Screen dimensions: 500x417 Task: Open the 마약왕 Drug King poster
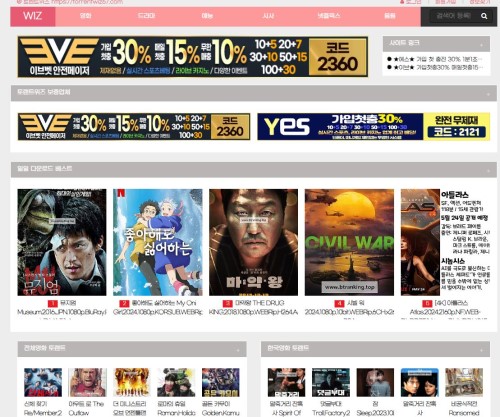[254, 242]
